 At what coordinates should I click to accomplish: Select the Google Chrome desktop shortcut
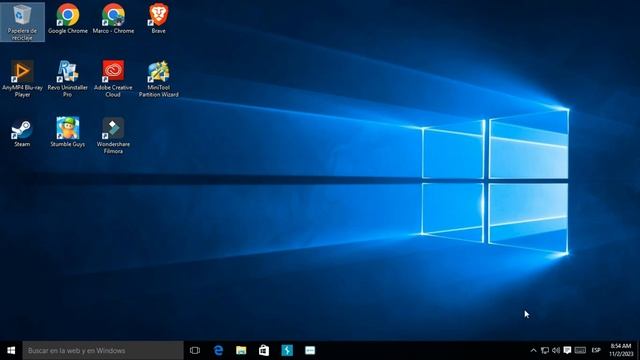[68, 19]
